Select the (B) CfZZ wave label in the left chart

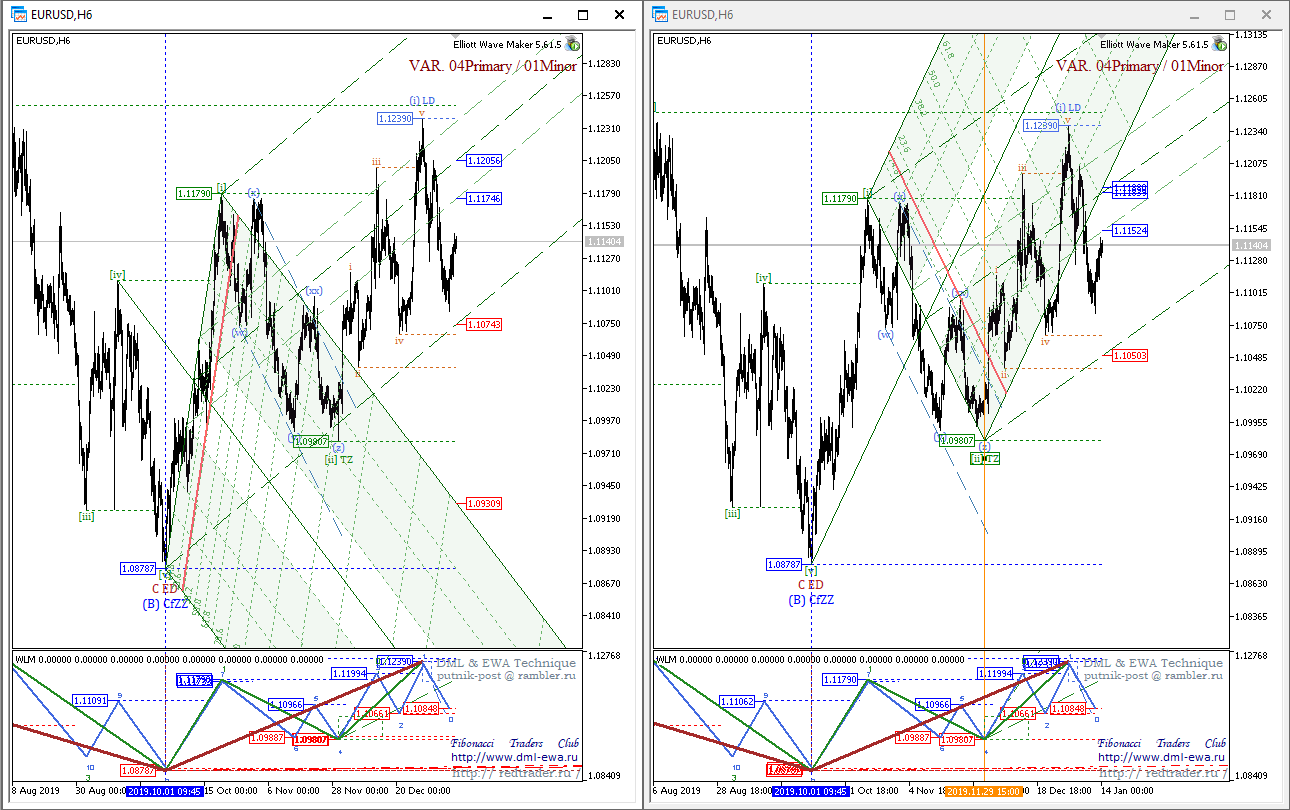click(x=166, y=603)
